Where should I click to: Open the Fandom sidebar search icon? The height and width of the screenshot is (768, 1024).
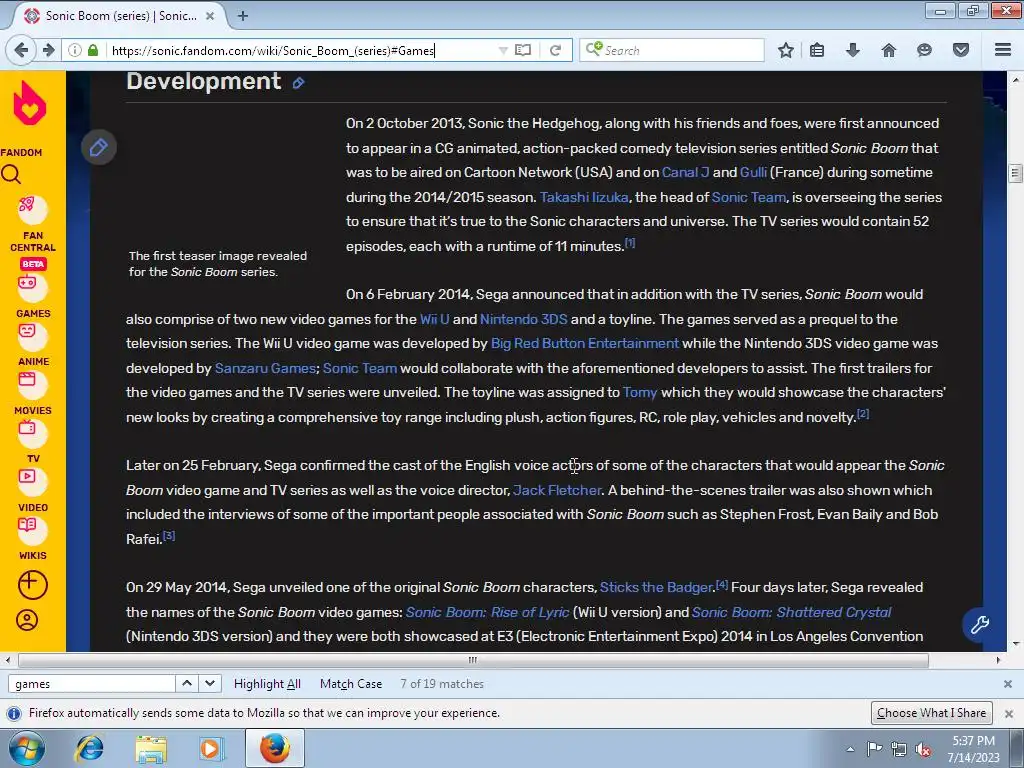tap(11, 174)
